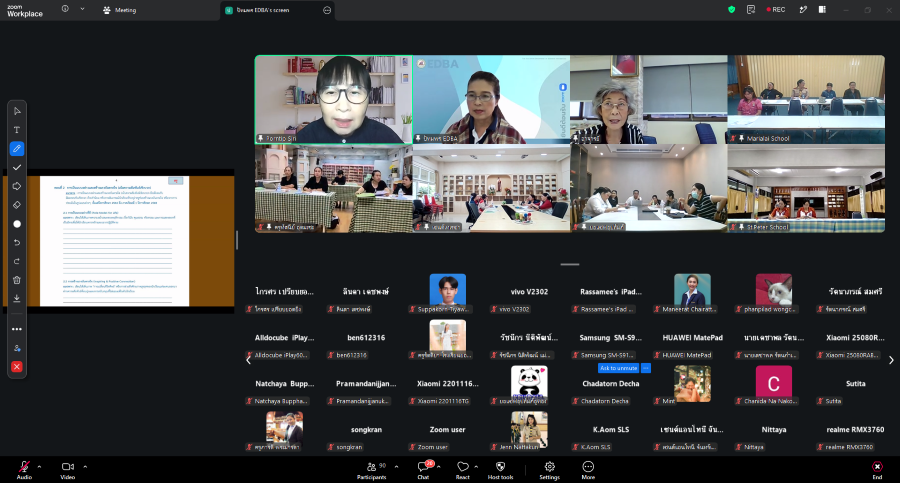Toggle microphone mute Audio button
This screenshot has width=900, height=483.
[x=24, y=470]
